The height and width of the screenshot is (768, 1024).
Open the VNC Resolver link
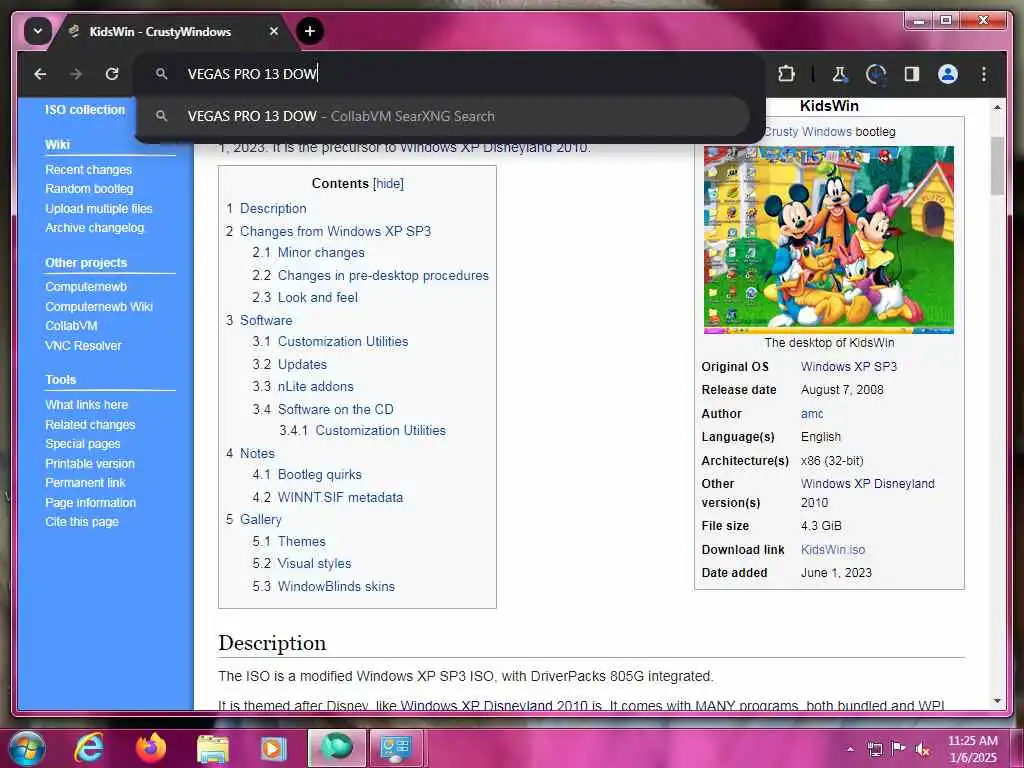coord(83,345)
